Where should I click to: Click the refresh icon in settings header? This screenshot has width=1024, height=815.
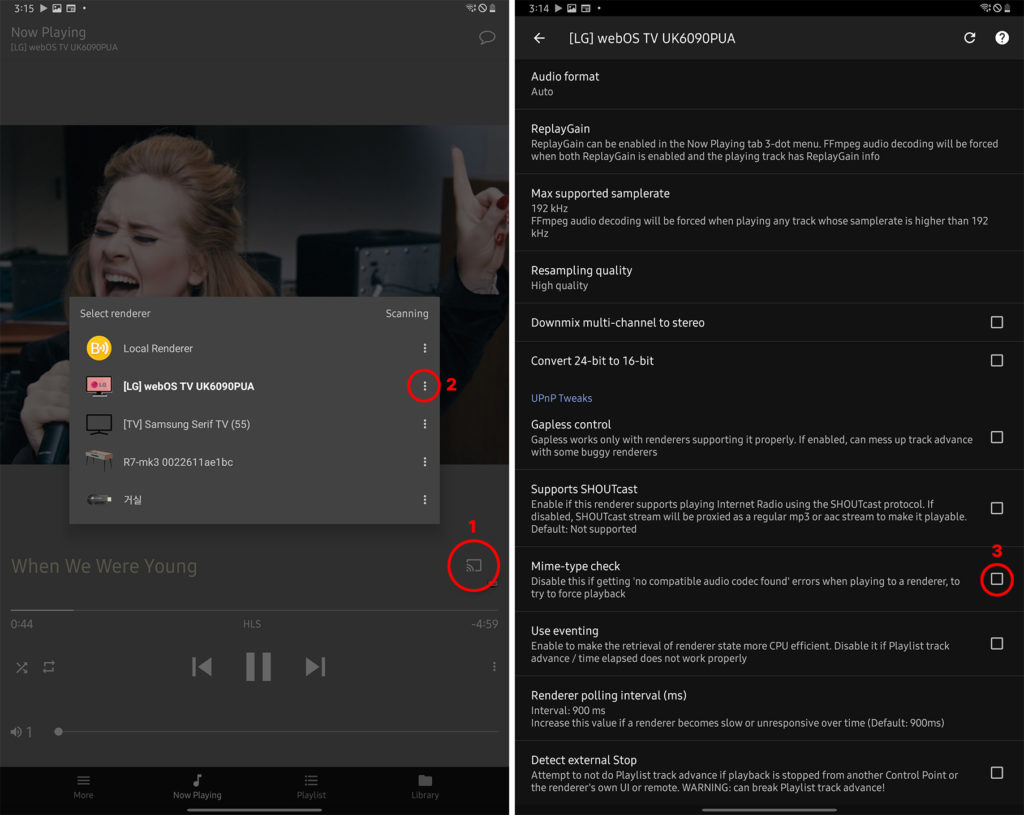pyautogui.click(x=969, y=38)
